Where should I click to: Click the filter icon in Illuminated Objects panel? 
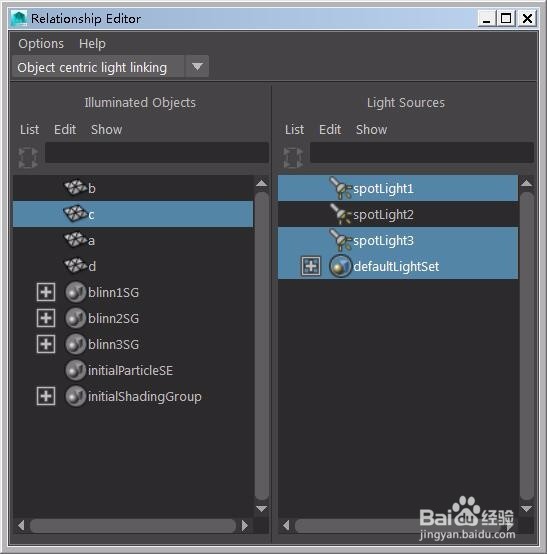pos(28,157)
